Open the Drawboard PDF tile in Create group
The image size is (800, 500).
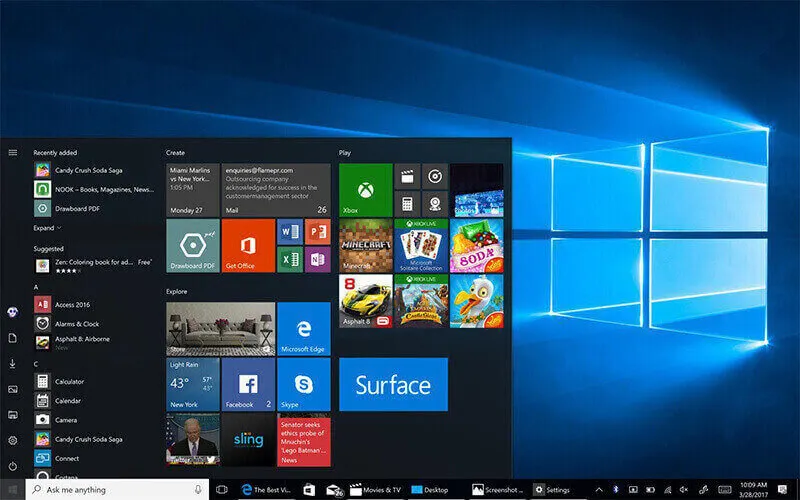pyautogui.click(x=193, y=245)
